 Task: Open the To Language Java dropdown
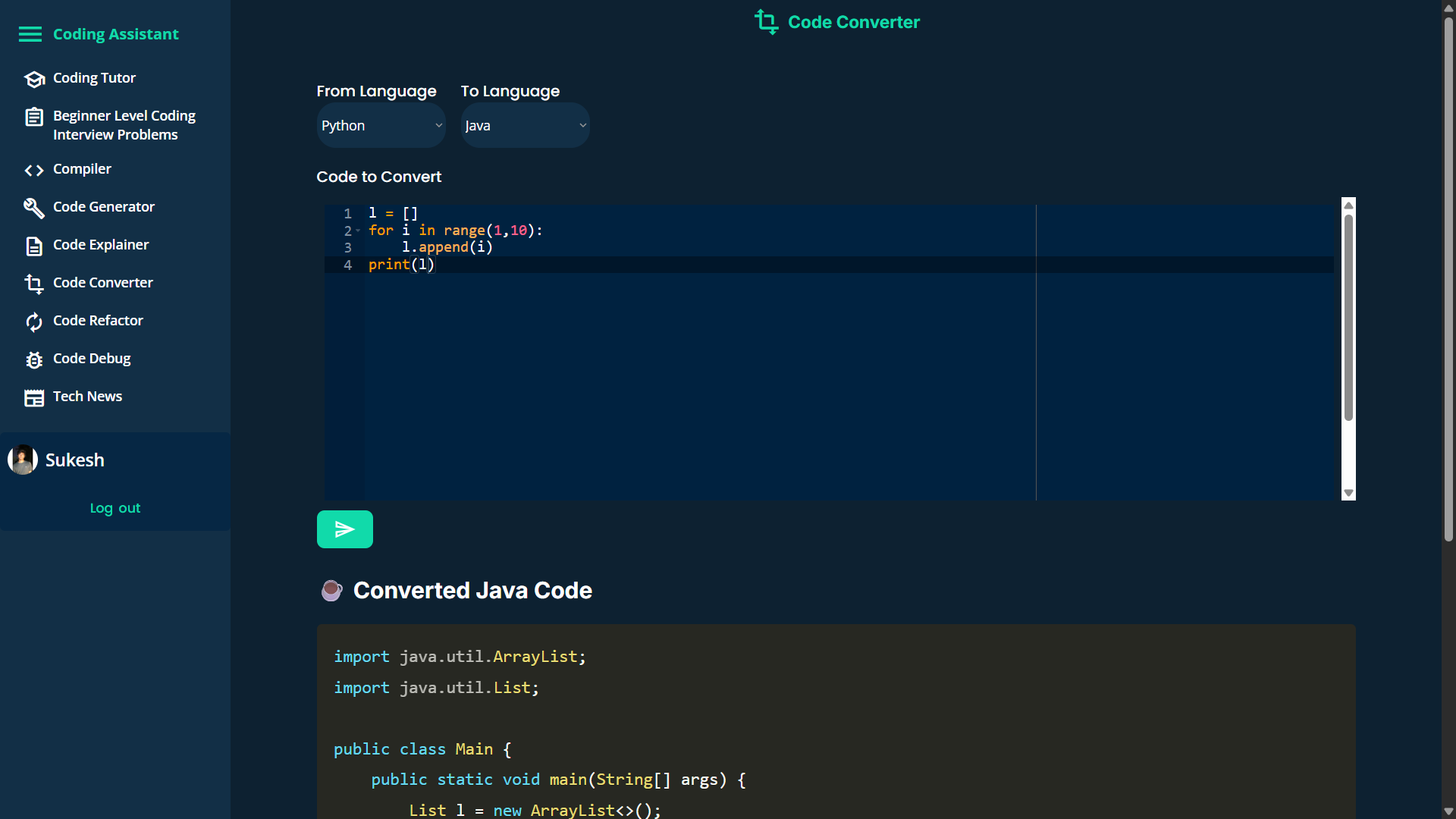525,126
